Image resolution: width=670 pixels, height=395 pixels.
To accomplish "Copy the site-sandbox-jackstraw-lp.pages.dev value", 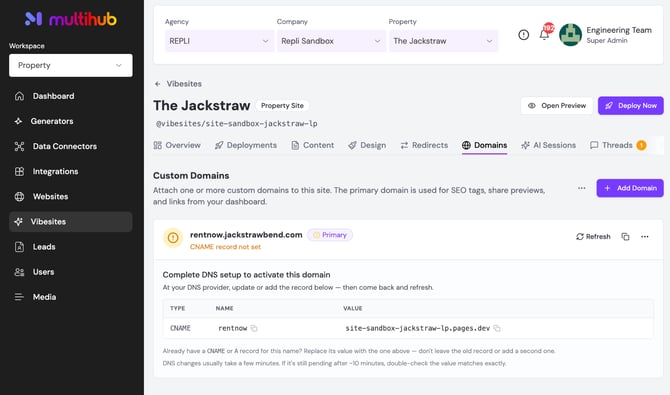I will 497,328.
